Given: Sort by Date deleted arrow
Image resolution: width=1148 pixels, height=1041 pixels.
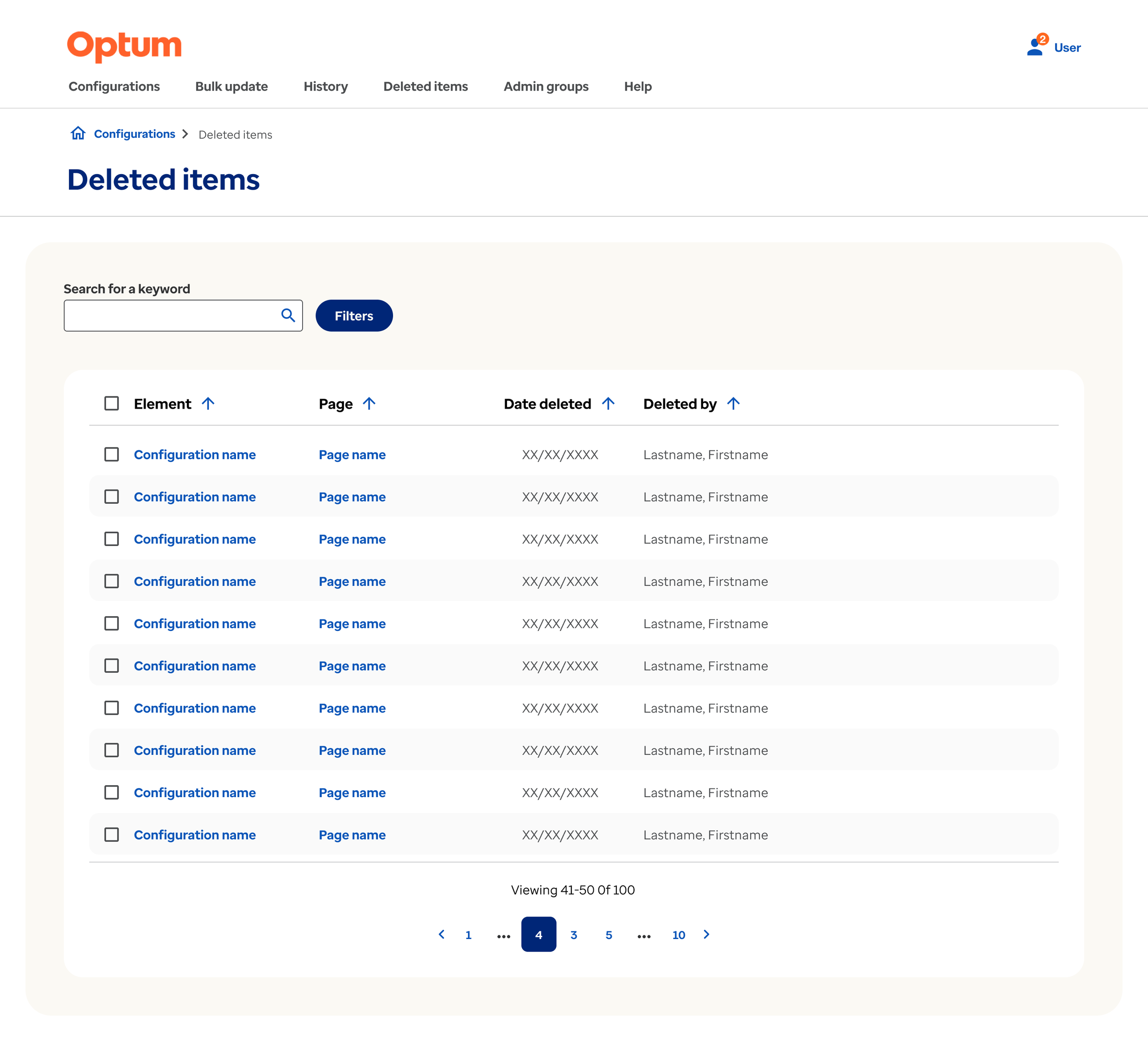Looking at the screenshot, I should tap(608, 404).
